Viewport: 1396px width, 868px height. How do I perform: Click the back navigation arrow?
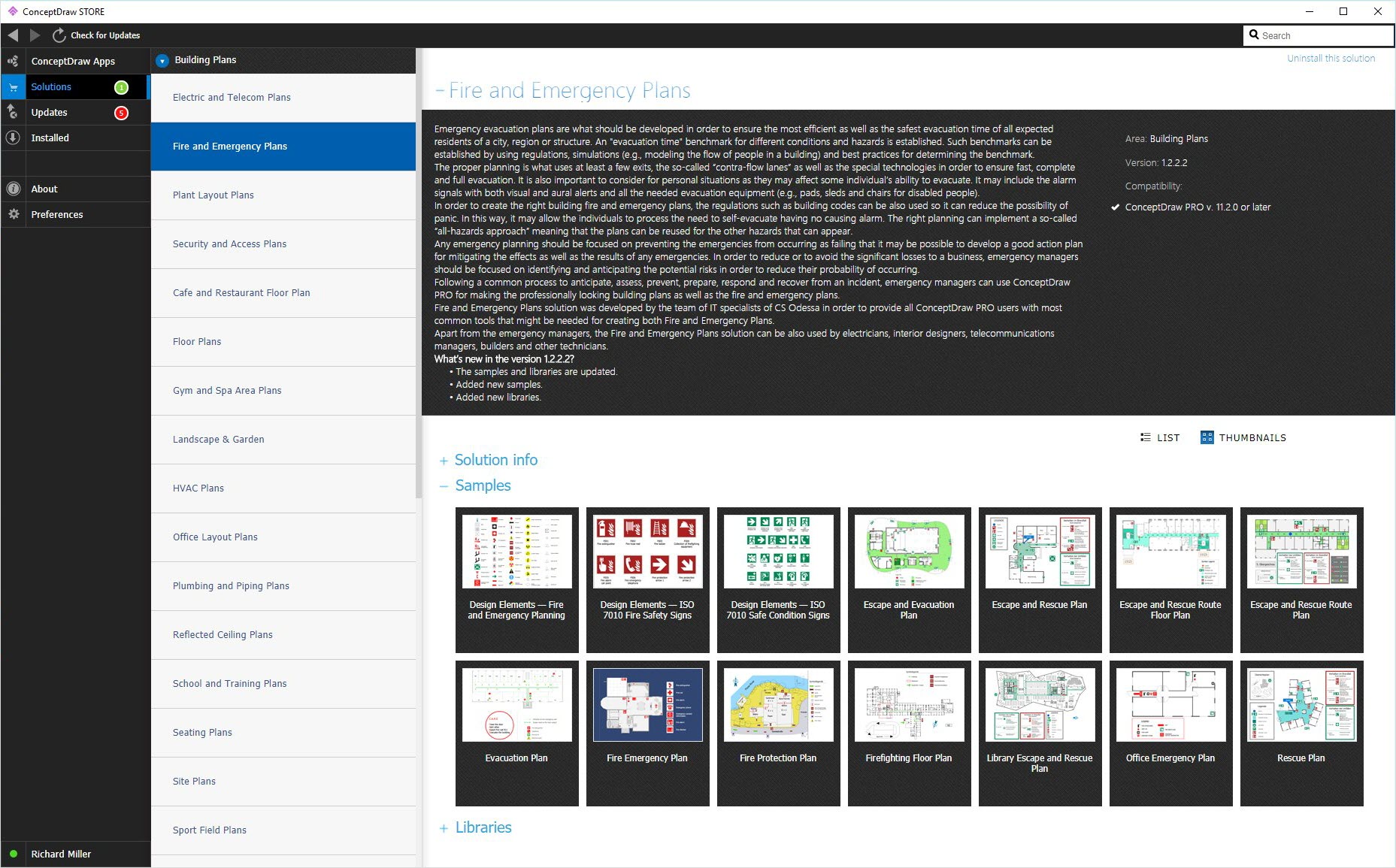(13, 35)
